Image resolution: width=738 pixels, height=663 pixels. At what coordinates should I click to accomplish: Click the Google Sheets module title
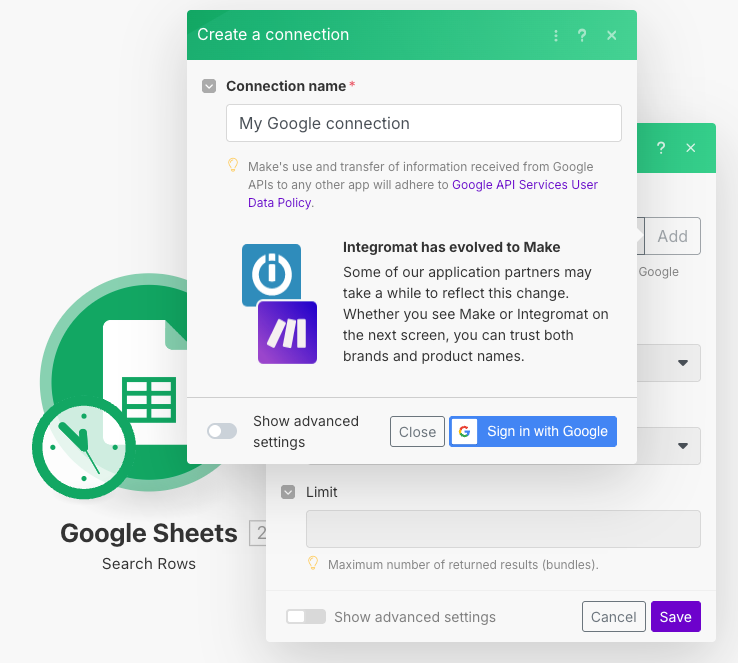pyautogui.click(x=149, y=533)
